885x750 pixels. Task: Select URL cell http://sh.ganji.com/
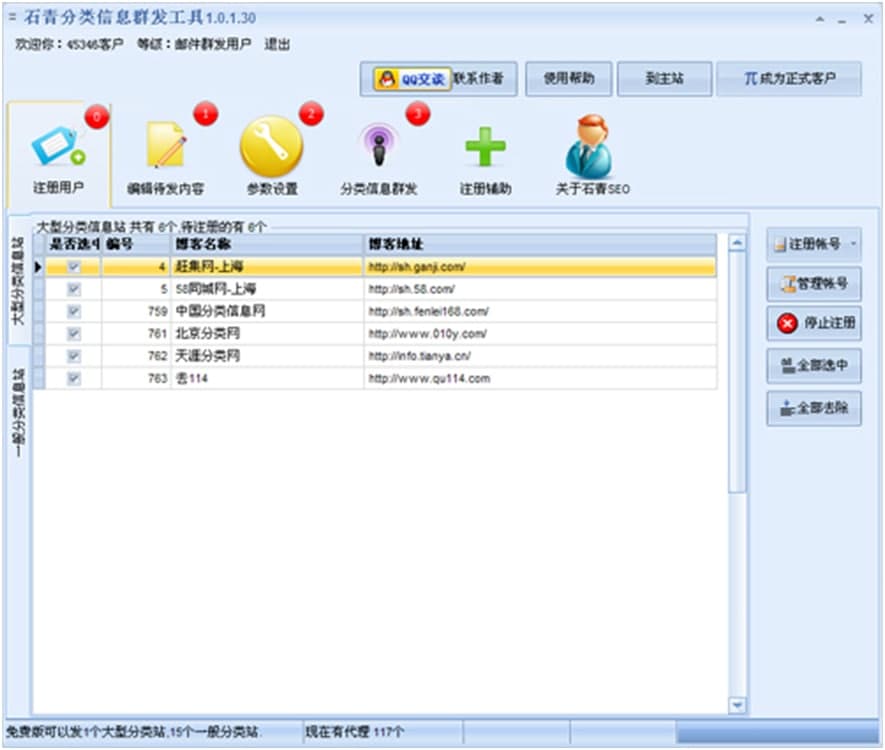coord(540,267)
